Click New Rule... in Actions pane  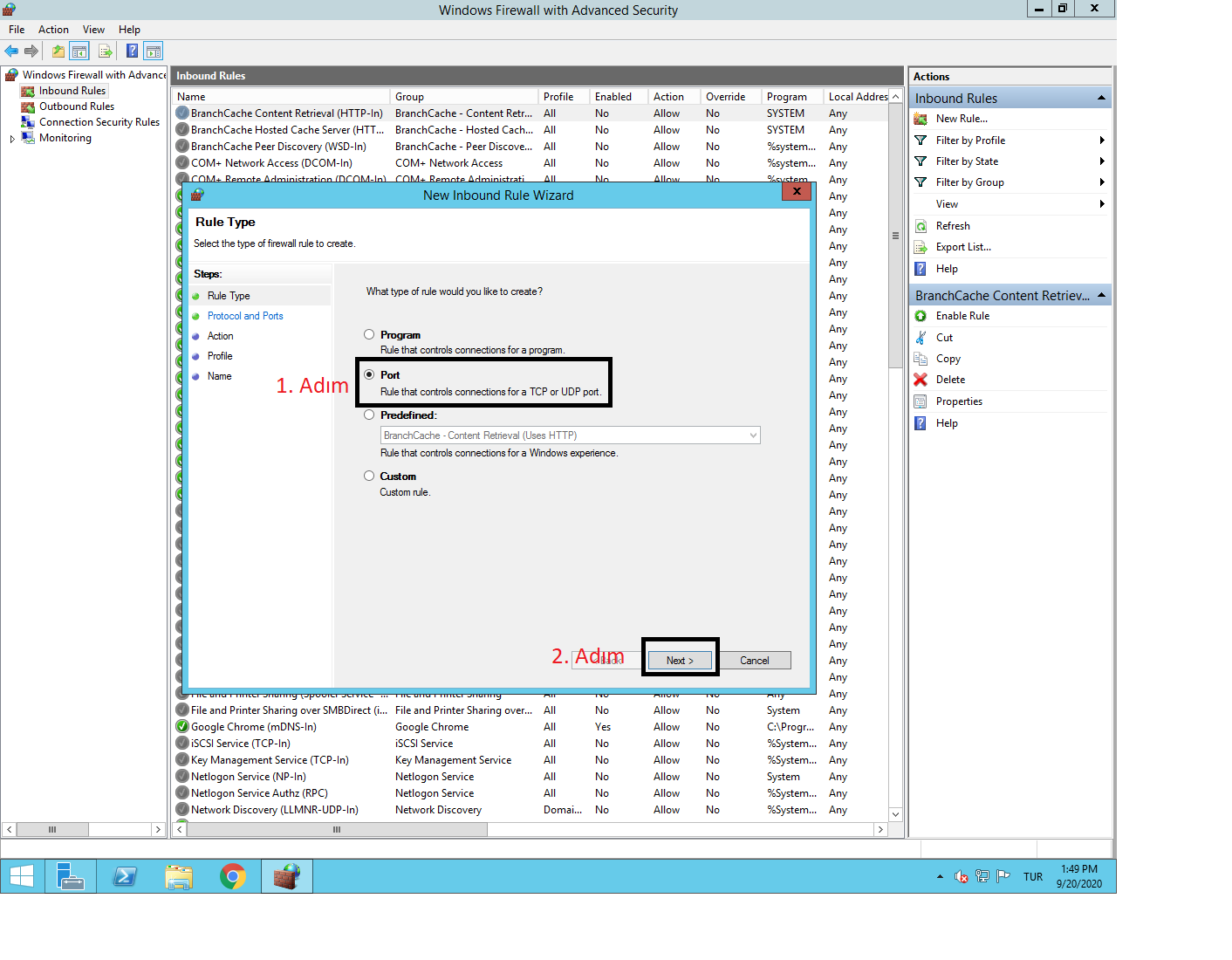point(962,119)
